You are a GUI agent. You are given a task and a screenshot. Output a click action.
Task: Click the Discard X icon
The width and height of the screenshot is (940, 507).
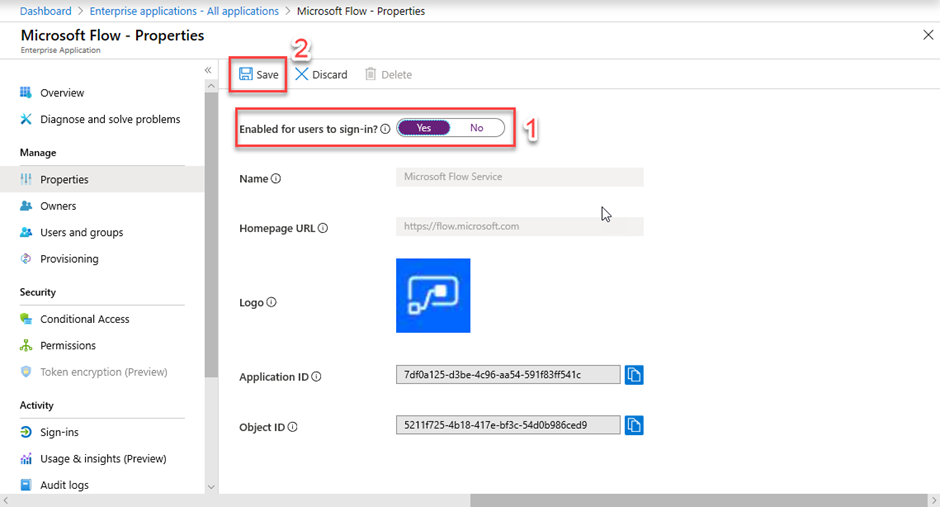tap(302, 74)
